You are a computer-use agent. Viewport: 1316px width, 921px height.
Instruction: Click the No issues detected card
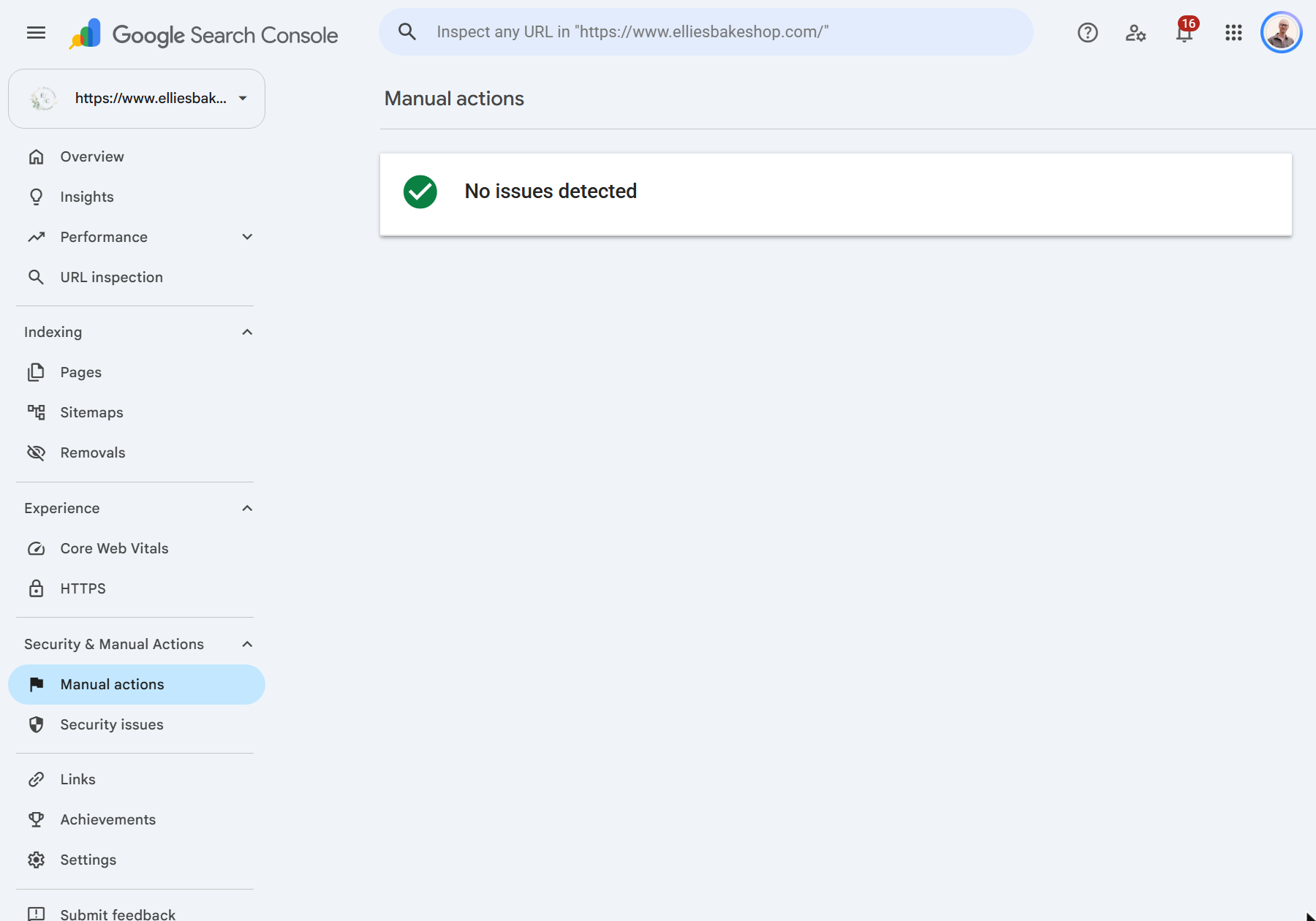click(x=836, y=194)
